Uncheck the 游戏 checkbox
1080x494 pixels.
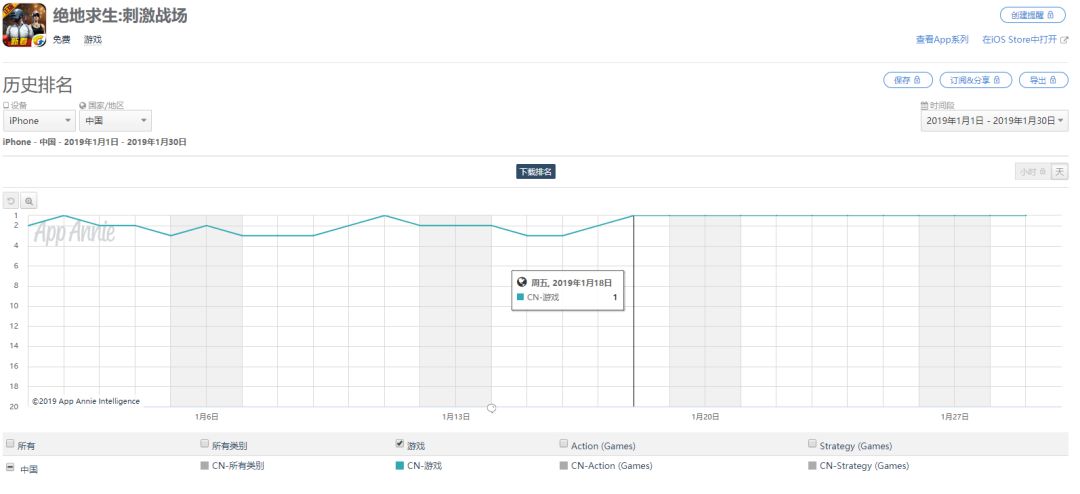[399, 444]
